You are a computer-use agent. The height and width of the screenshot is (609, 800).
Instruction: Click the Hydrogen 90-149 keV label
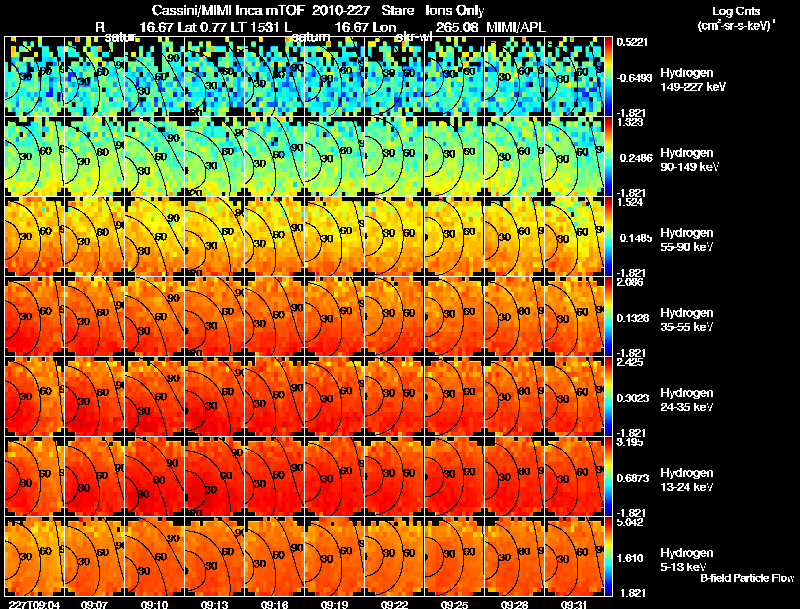[x=689, y=160]
